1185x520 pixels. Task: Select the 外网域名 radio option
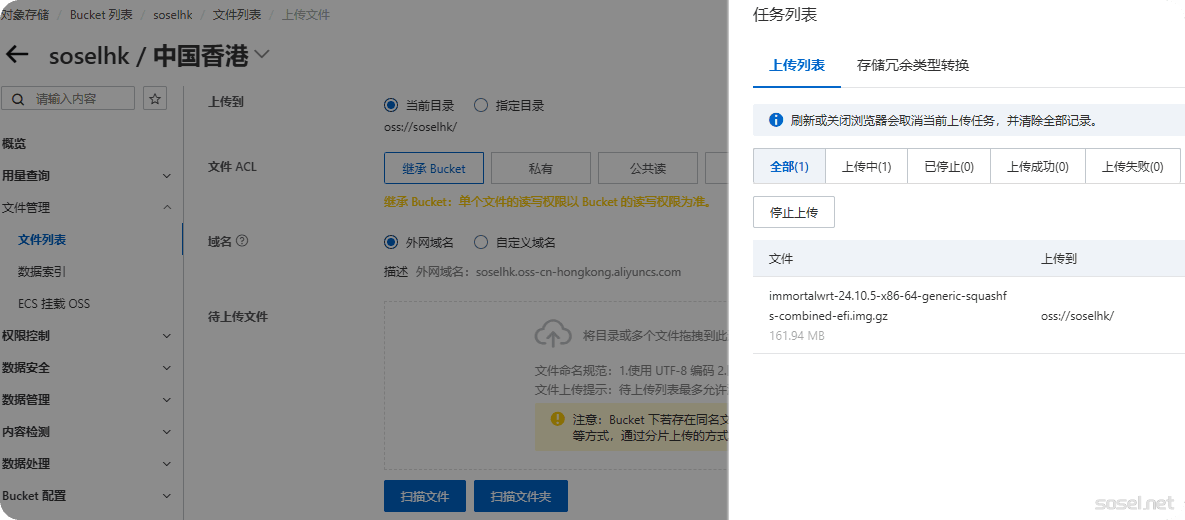[x=391, y=242]
